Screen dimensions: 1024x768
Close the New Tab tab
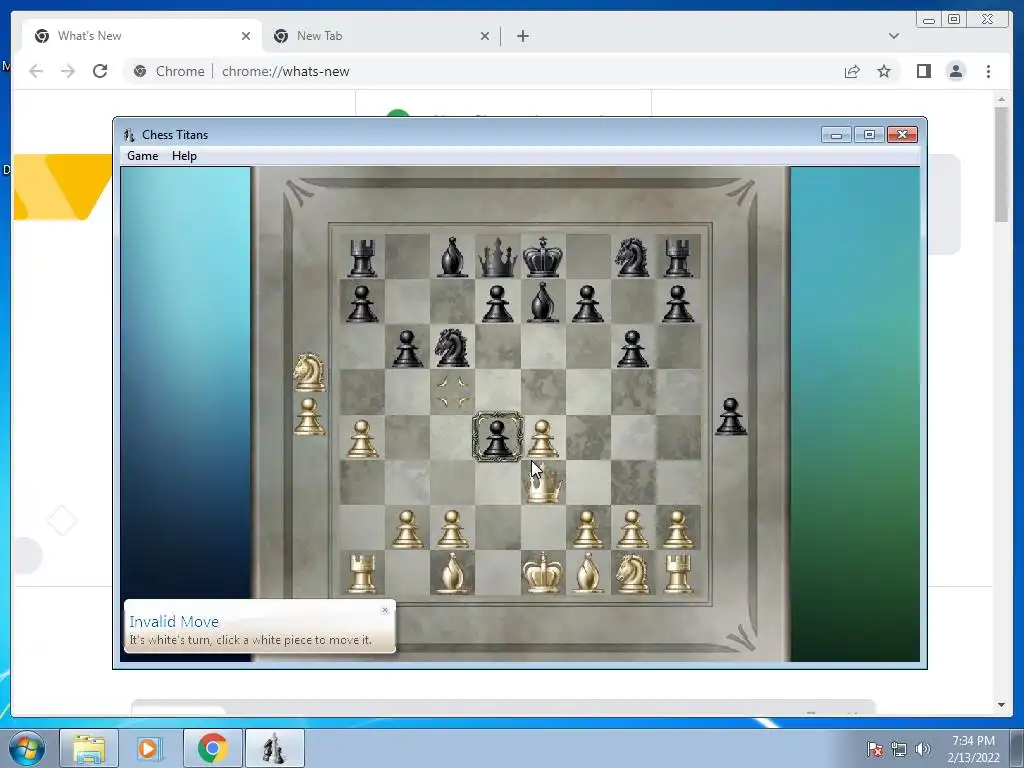coord(485,36)
